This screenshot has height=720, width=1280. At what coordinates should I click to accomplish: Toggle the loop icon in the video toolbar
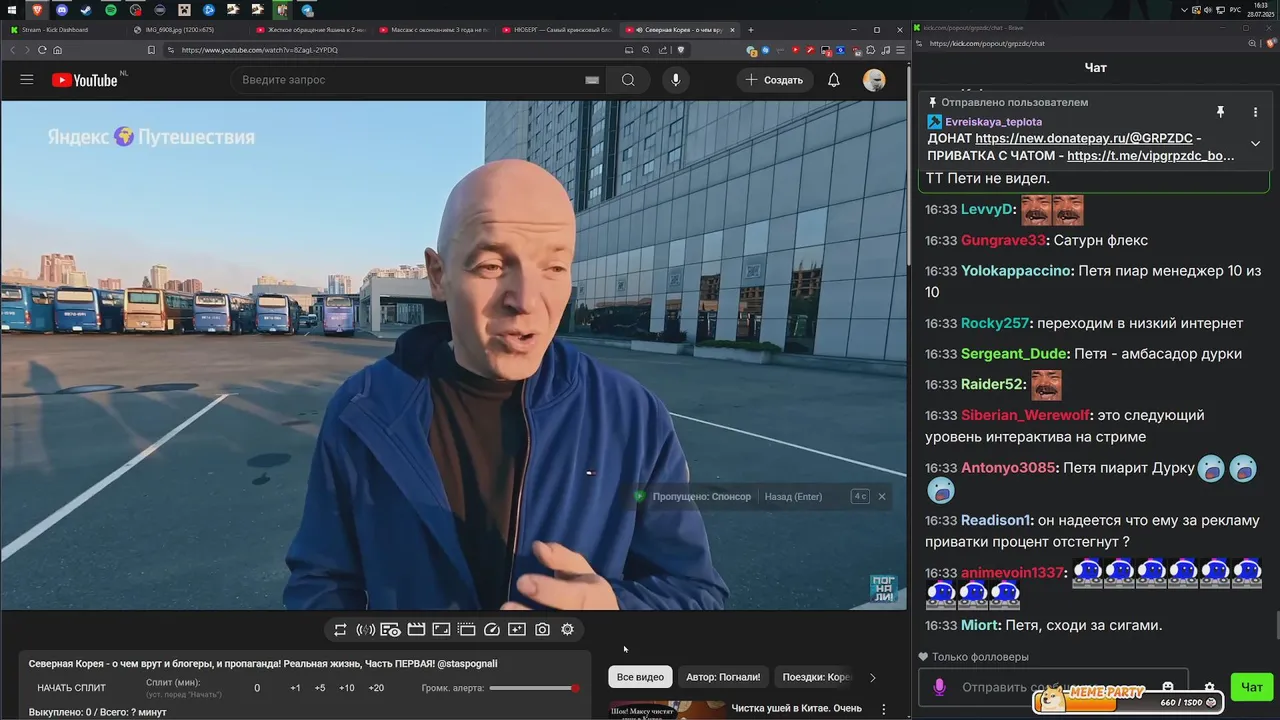pyautogui.click(x=340, y=629)
